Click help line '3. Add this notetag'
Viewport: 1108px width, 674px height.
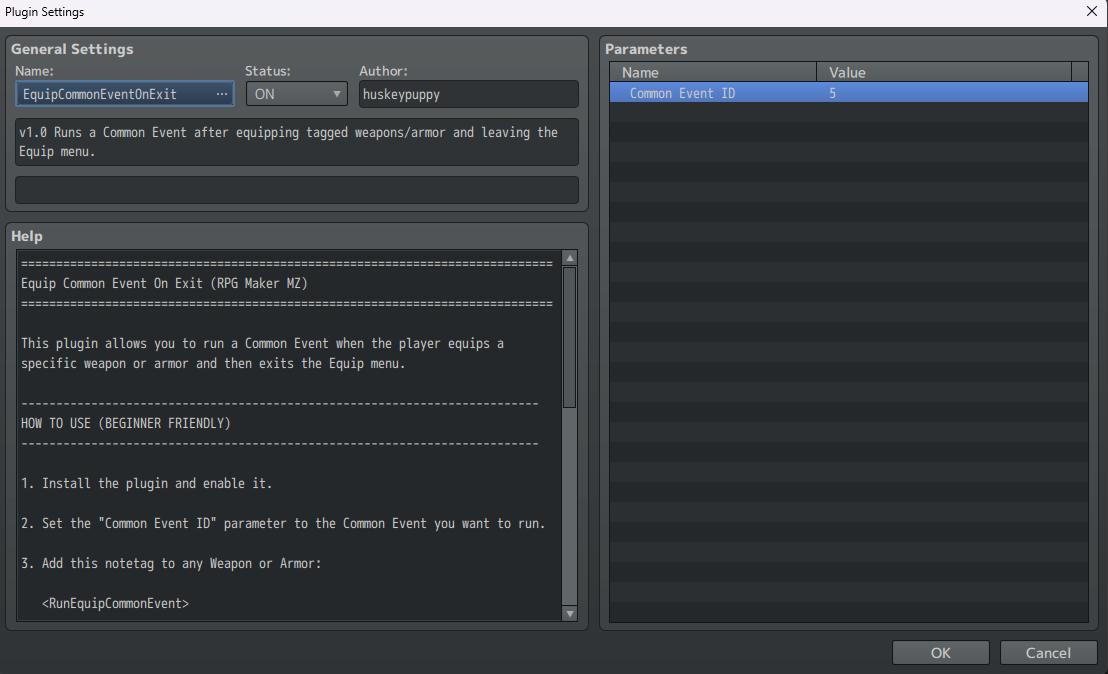(x=171, y=563)
